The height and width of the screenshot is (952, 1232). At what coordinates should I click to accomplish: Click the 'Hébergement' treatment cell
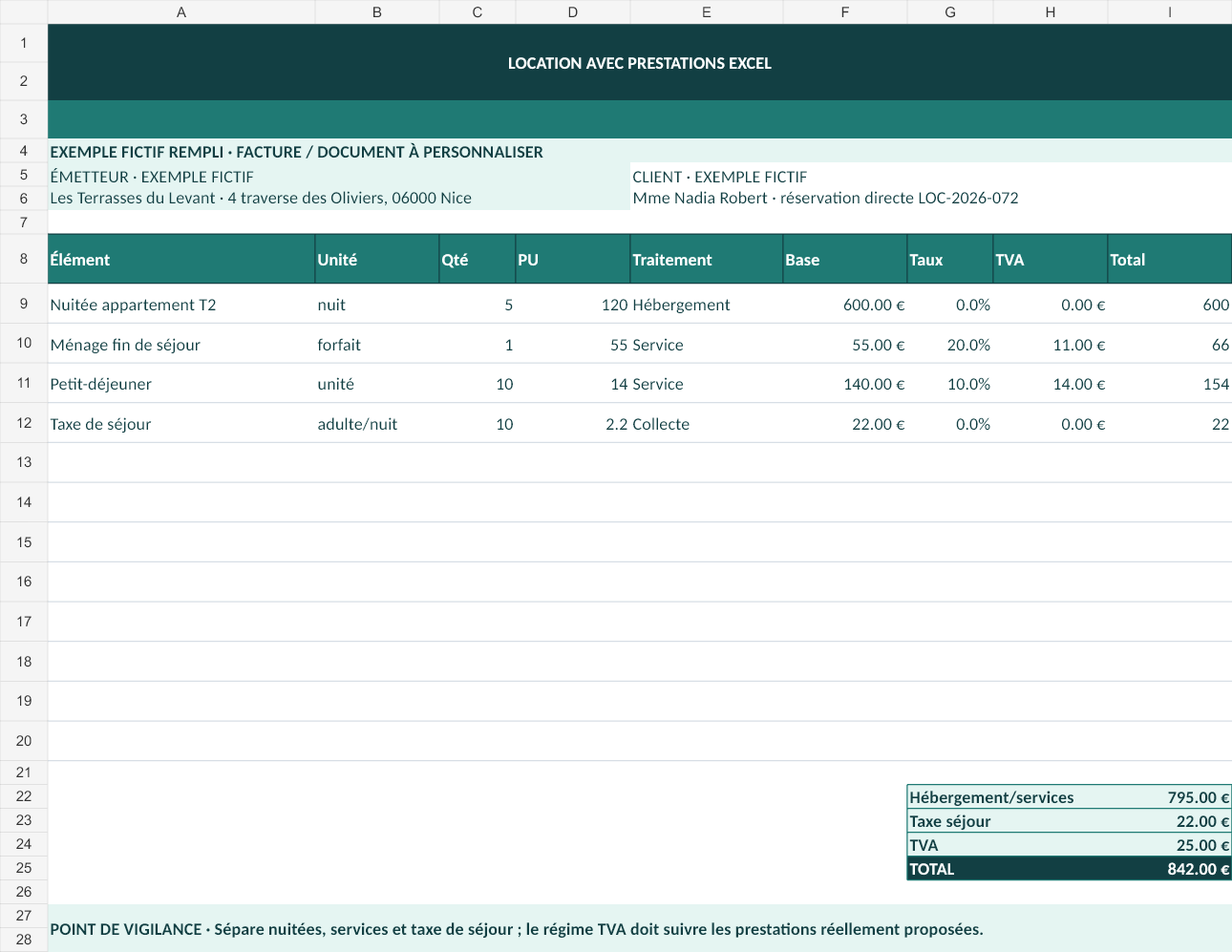pos(707,304)
